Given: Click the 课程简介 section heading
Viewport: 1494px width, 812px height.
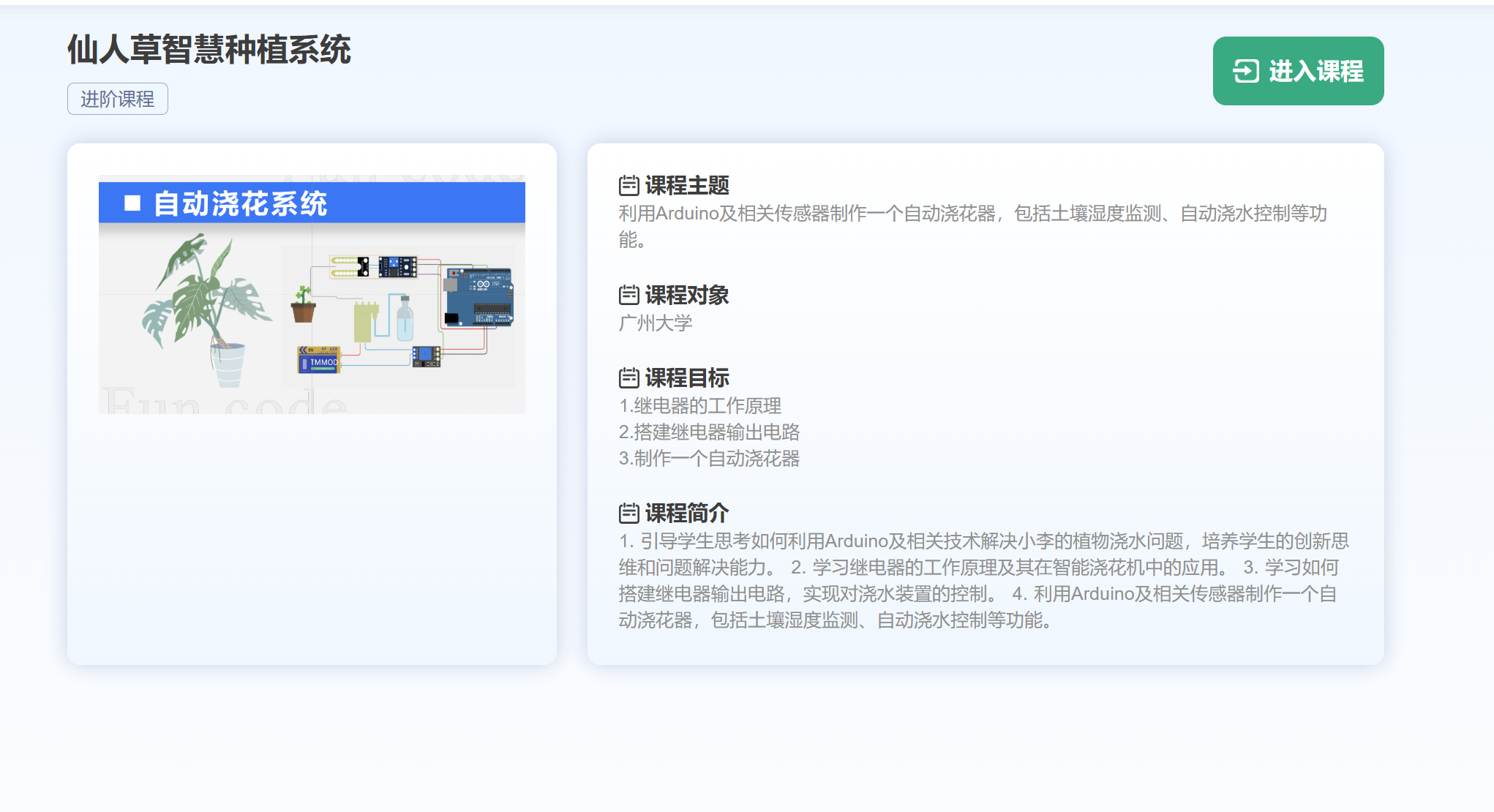Looking at the screenshot, I should click(686, 514).
